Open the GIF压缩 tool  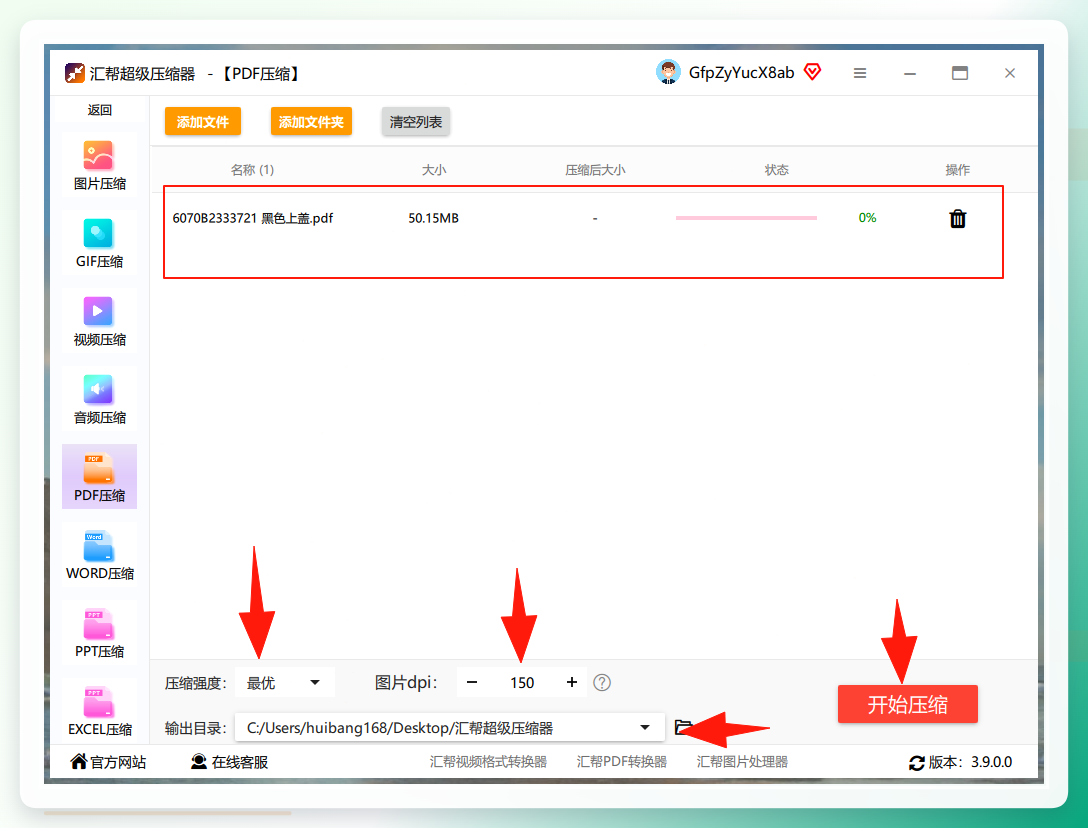pyautogui.click(x=99, y=243)
